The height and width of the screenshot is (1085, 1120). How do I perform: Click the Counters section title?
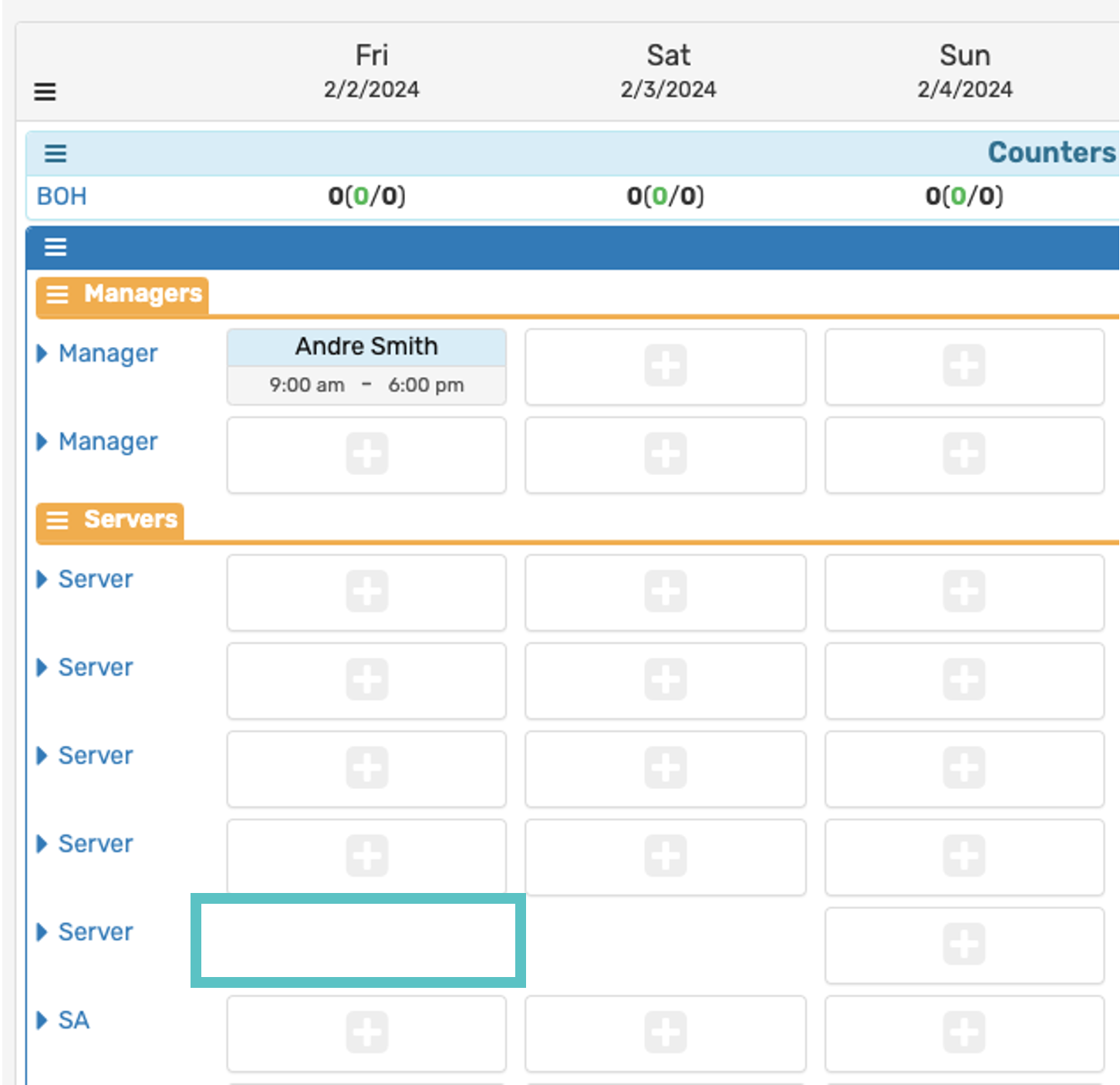click(1051, 153)
